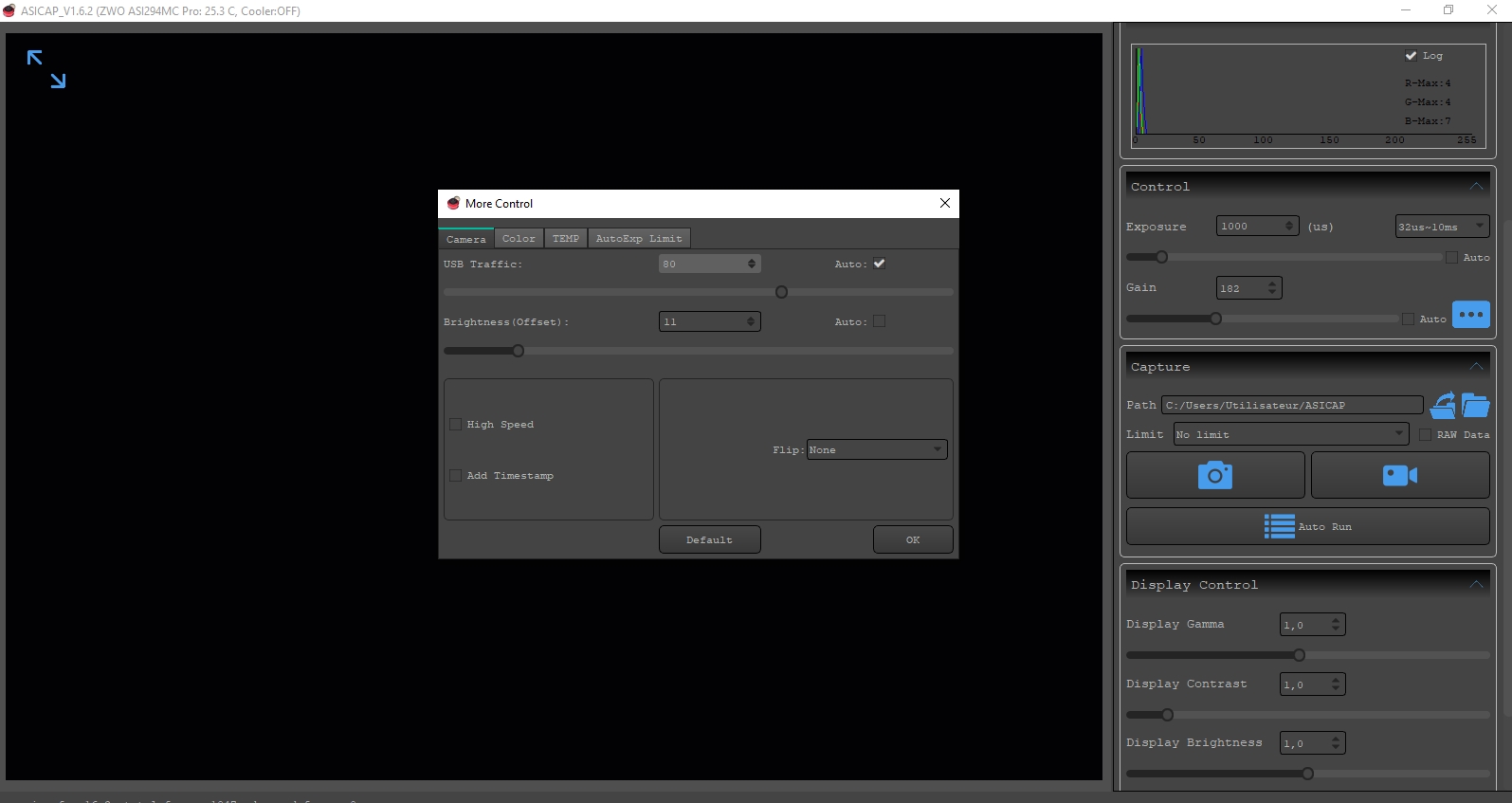
Task: Collapse the Capture panel
Action: tap(1476, 367)
